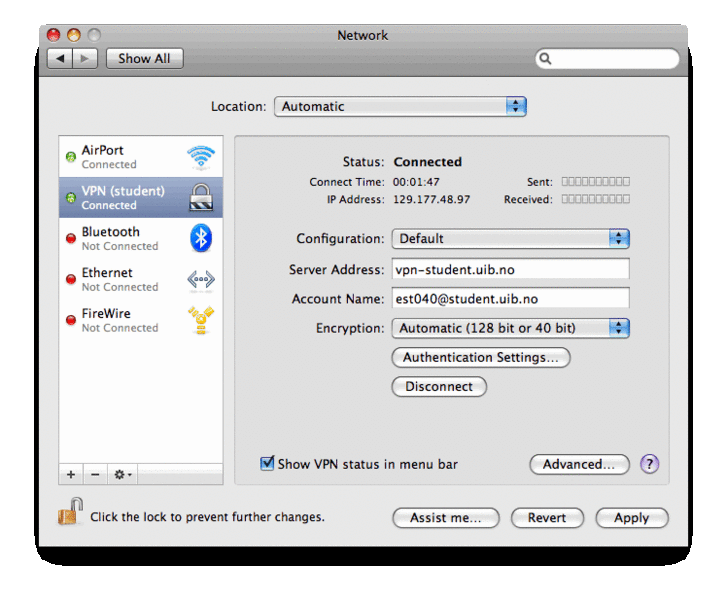
Task: Click the VPN padlock icon in sidebar
Action: tap(201, 198)
